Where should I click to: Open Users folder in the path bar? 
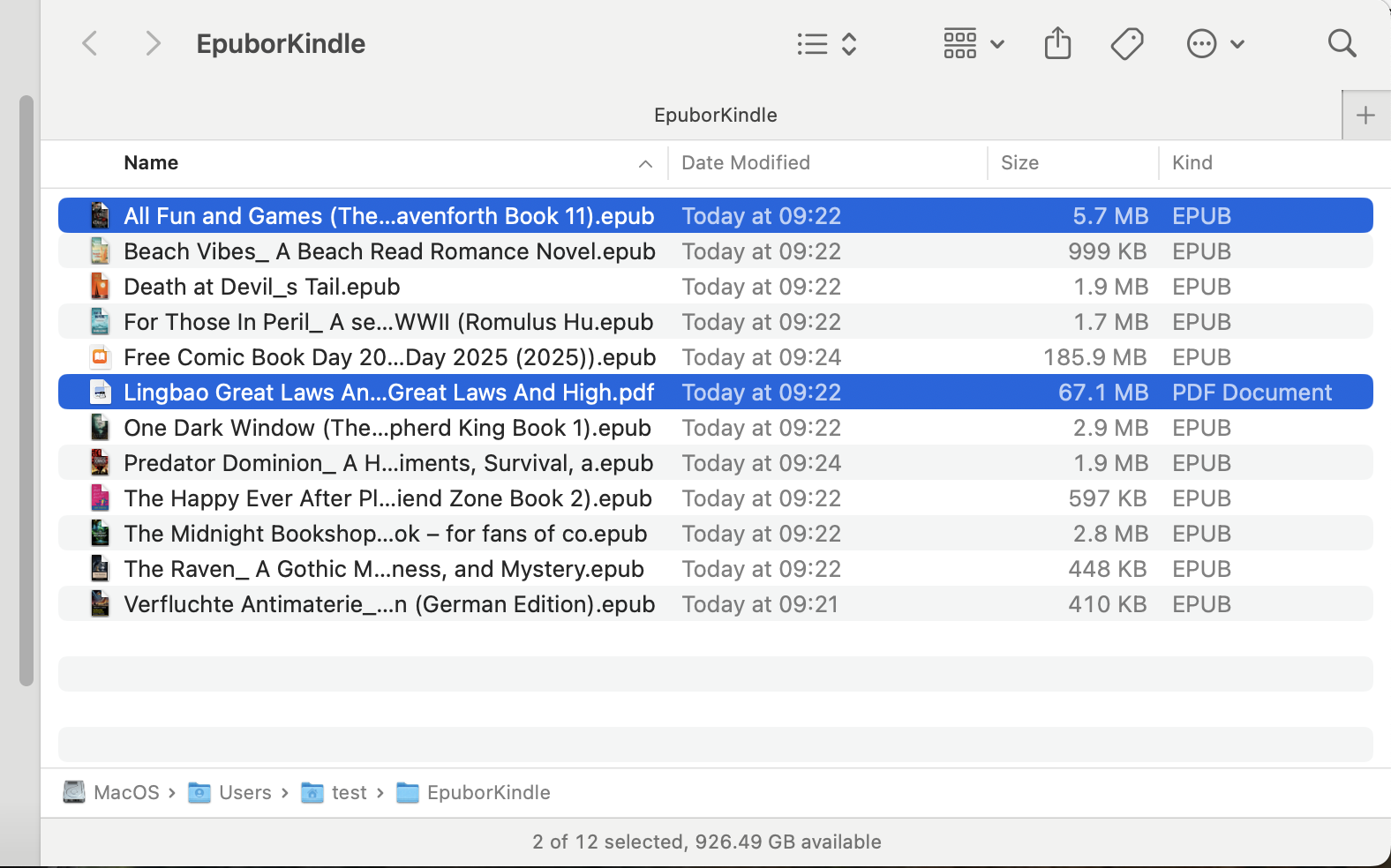[245, 792]
